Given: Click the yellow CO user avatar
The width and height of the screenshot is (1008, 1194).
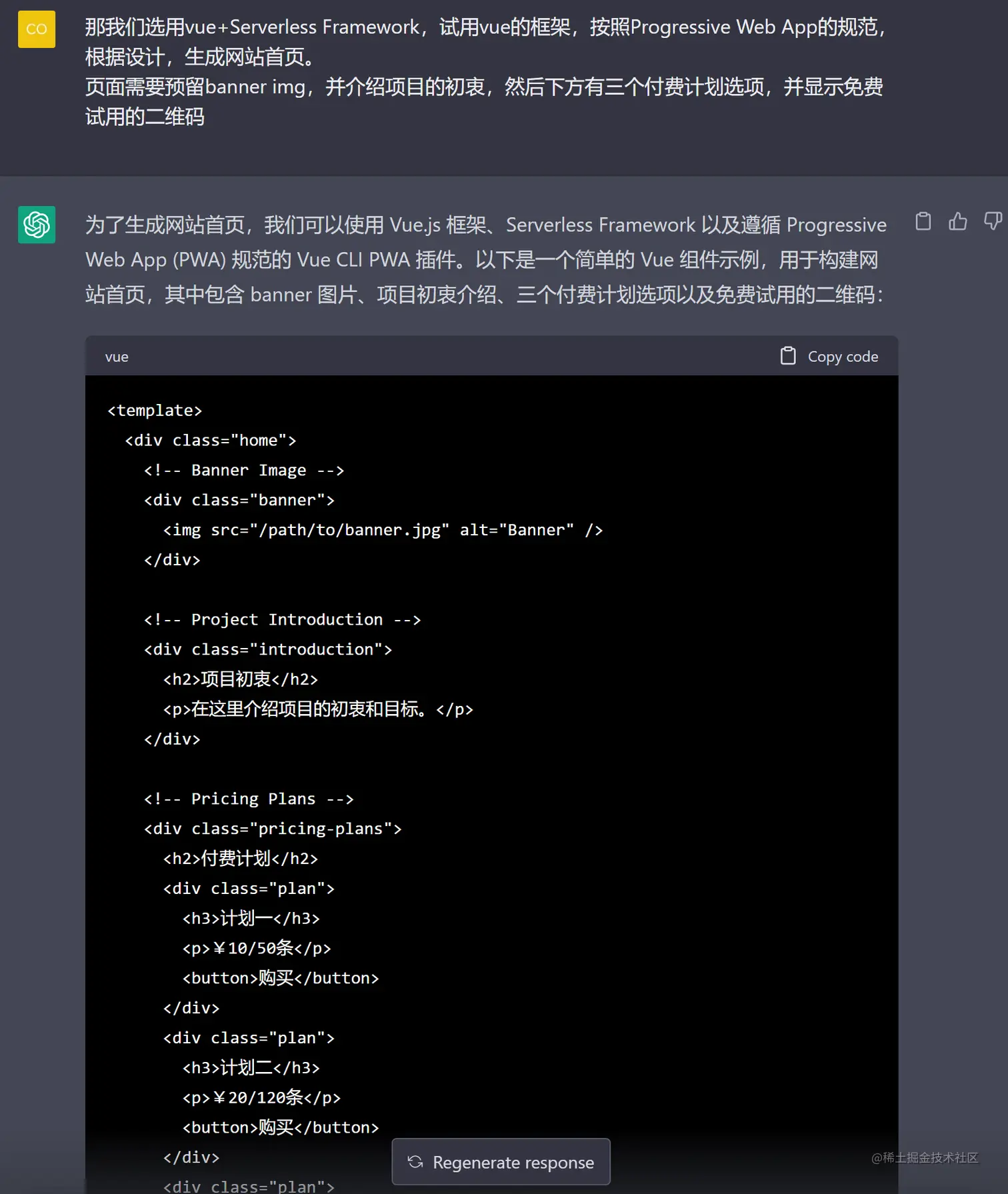Looking at the screenshot, I should coord(37,29).
